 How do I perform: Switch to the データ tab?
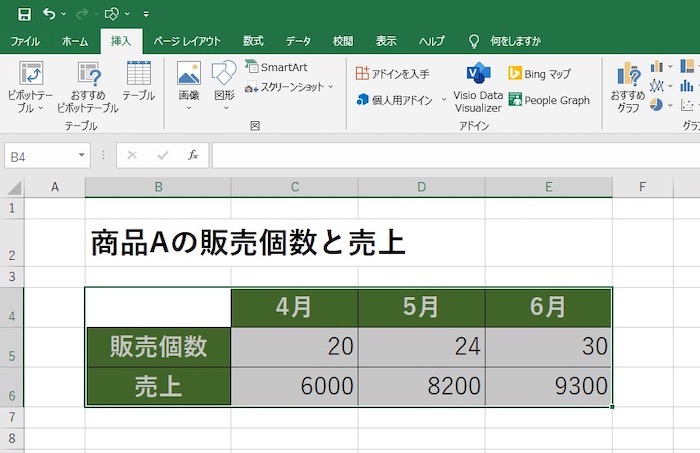click(298, 41)
